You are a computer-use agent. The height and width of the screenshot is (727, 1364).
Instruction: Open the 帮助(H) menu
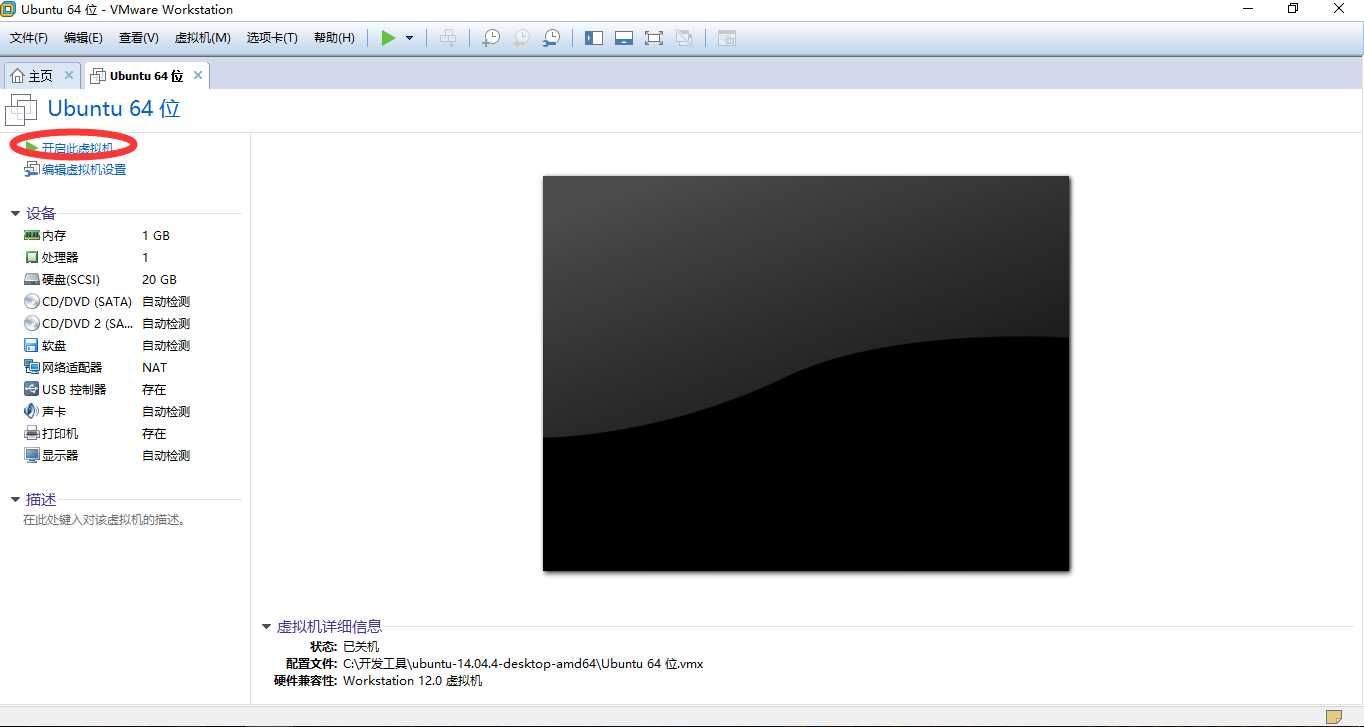pos(334,38)
